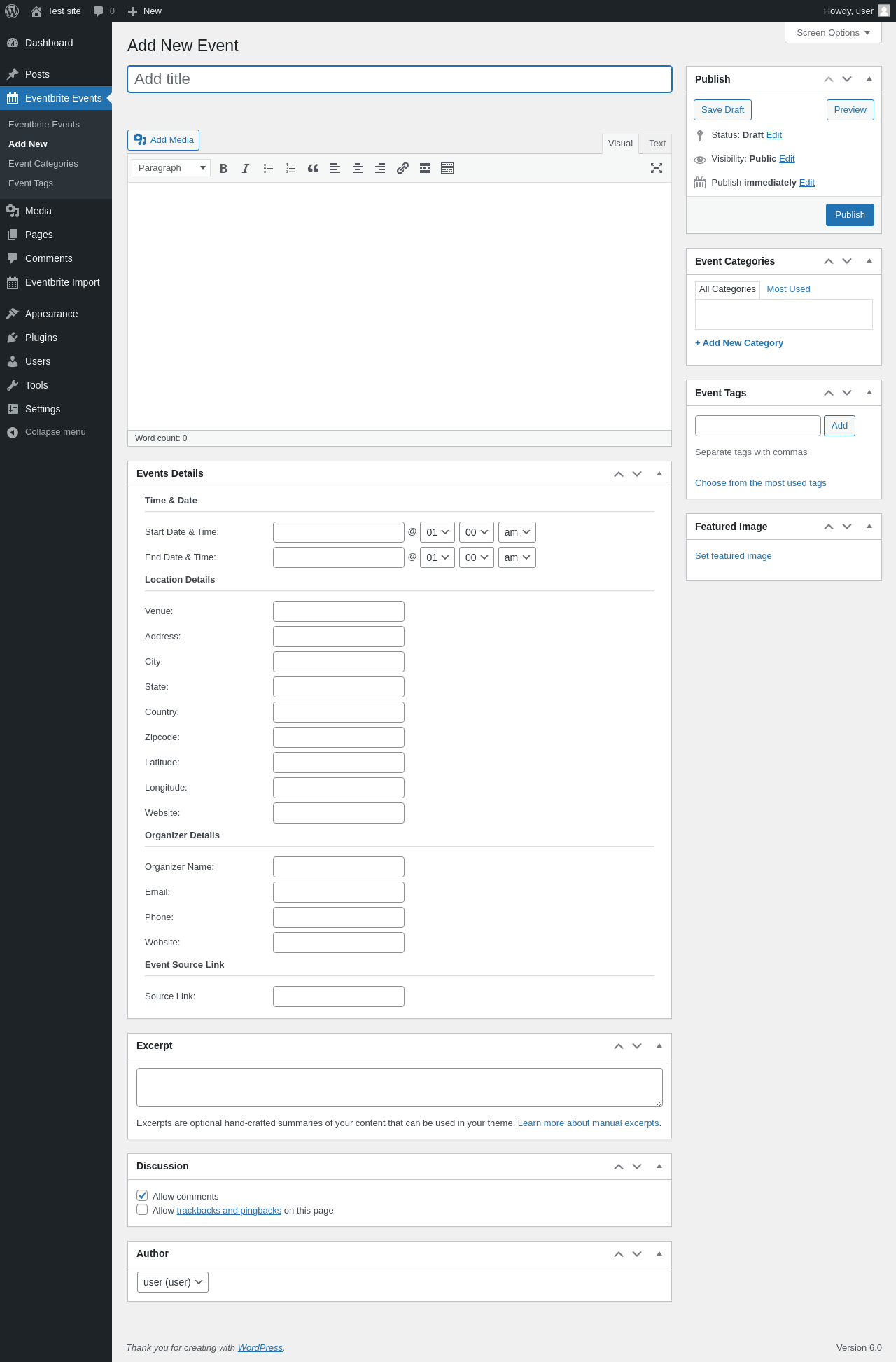Move the Excerpt panel up

pyautogui.click(x=619, y=1046)
